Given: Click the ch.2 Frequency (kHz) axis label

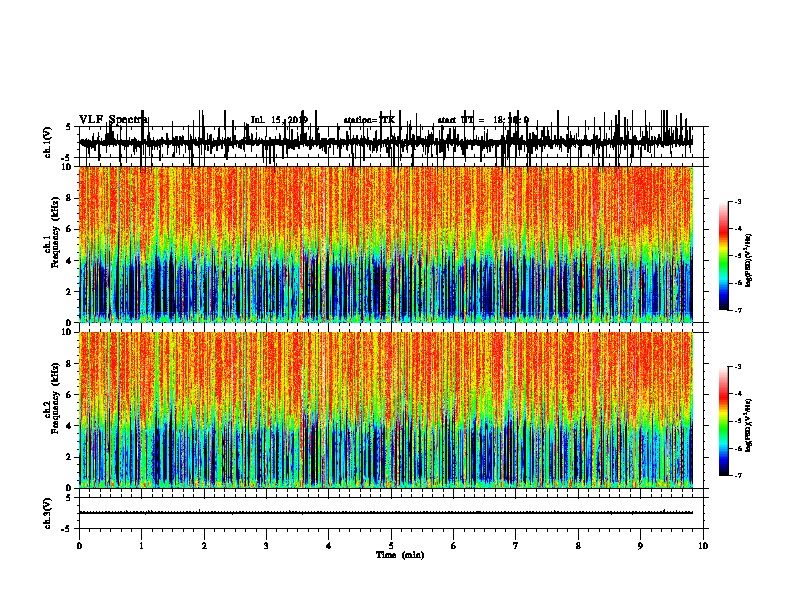Looking at the screenshot, I should (52, 398).
